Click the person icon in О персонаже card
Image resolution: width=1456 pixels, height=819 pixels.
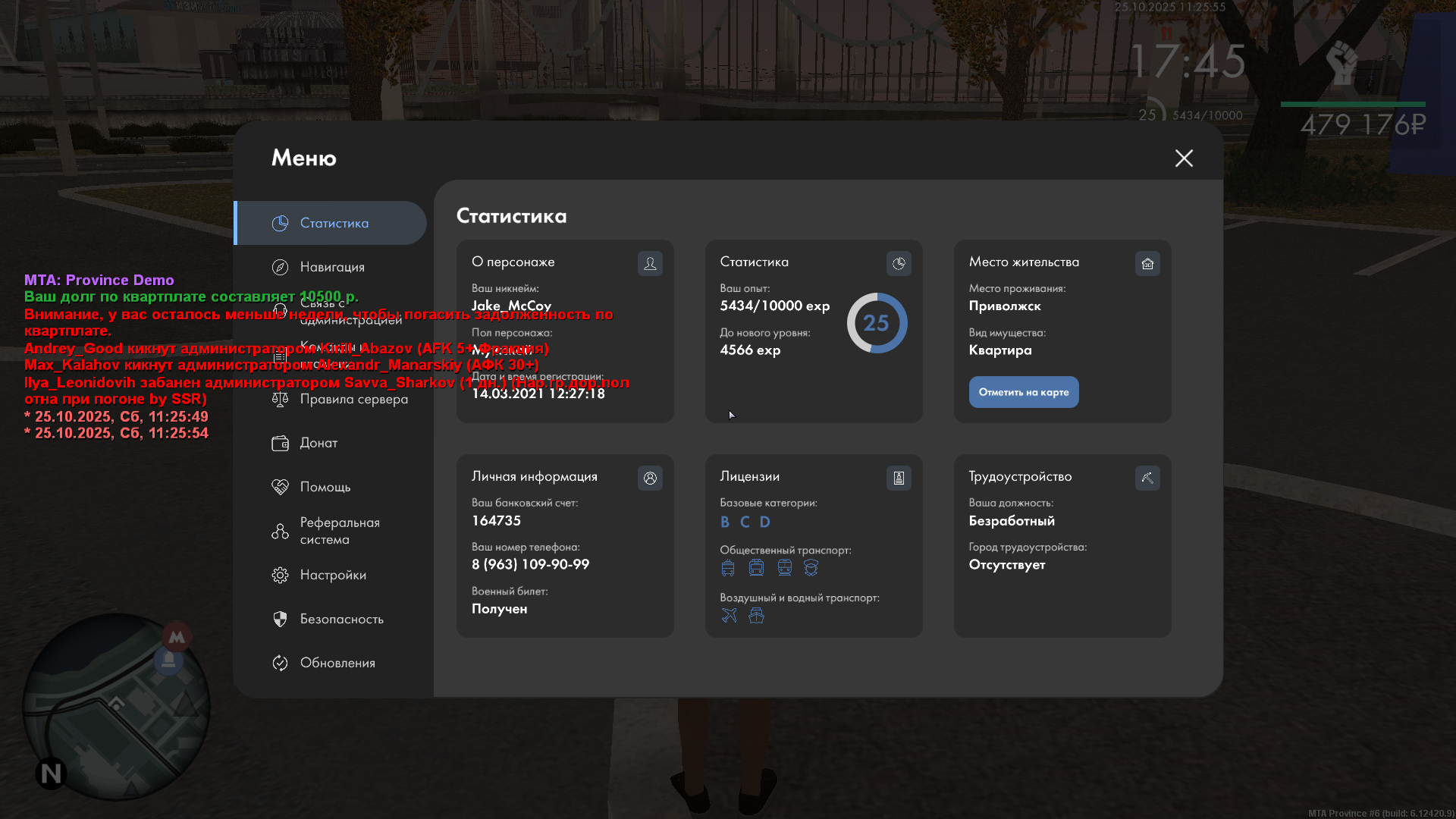pos(650,263)
